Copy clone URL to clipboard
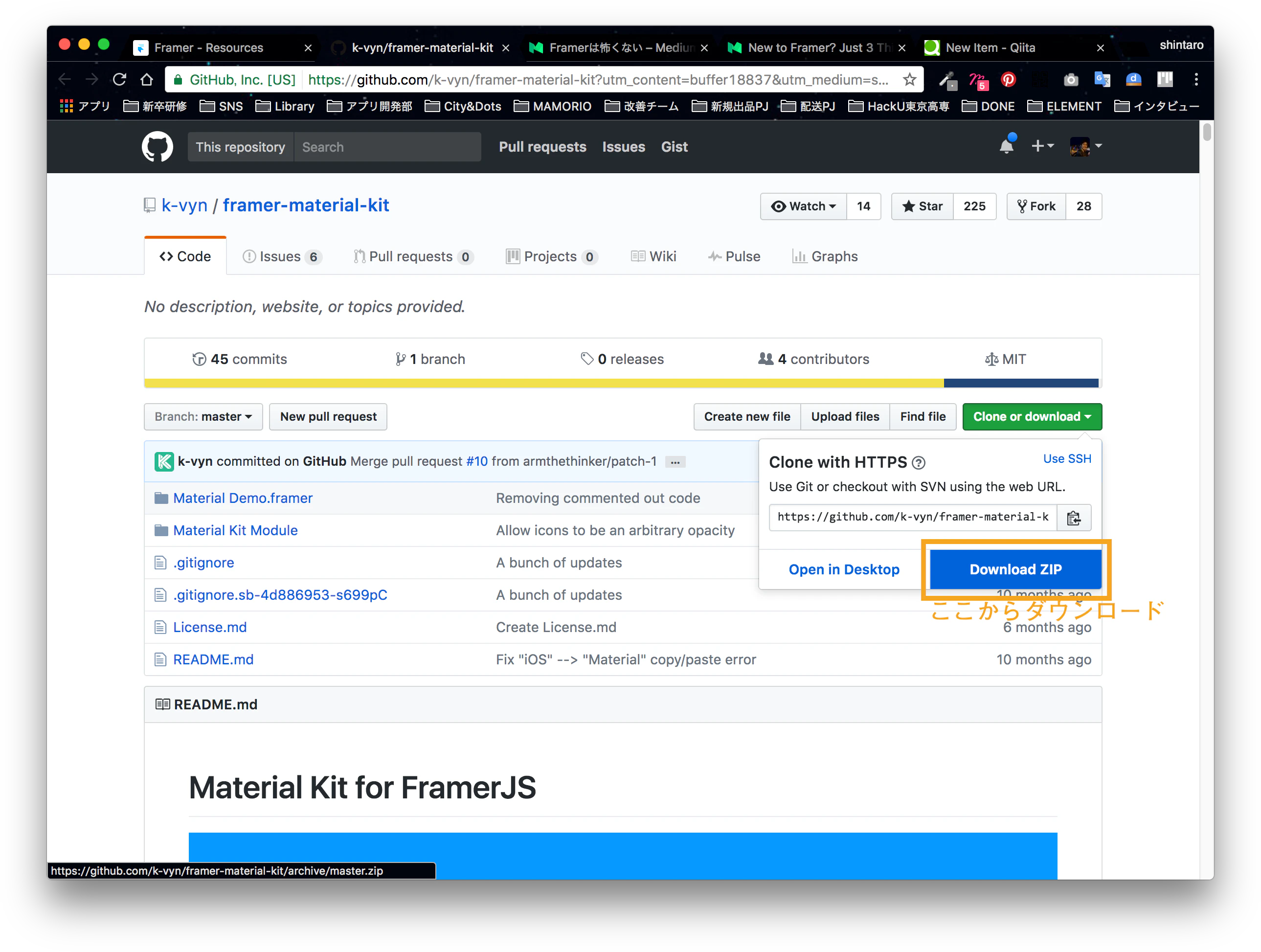This screenshot has width=1261, height=952. (x=1074, y=518)
